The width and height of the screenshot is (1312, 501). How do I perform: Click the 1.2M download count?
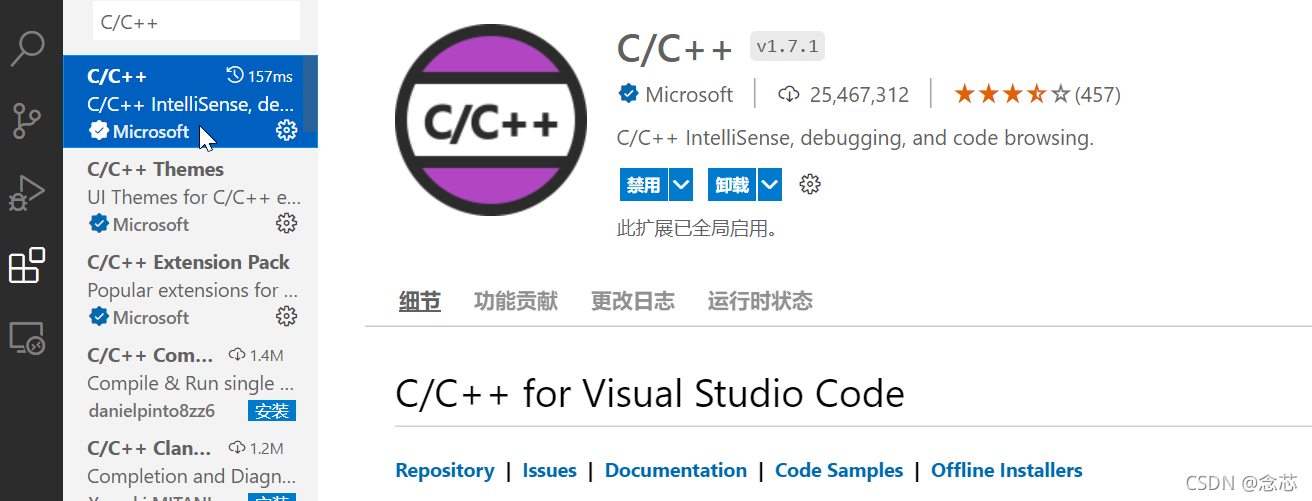pyautogui.click(x=256, y=448)
